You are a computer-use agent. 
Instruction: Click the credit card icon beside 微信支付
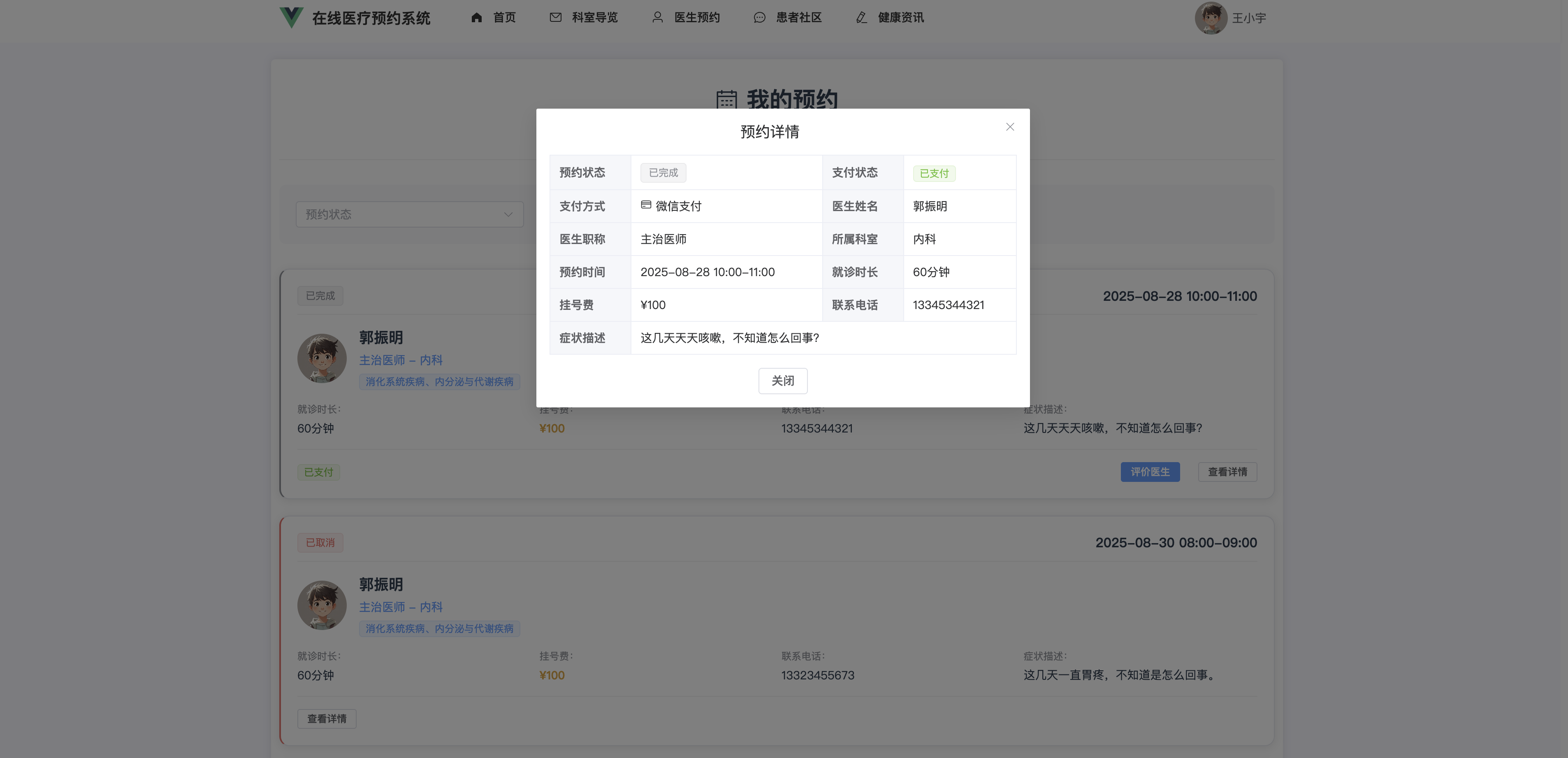coord(646,205)
